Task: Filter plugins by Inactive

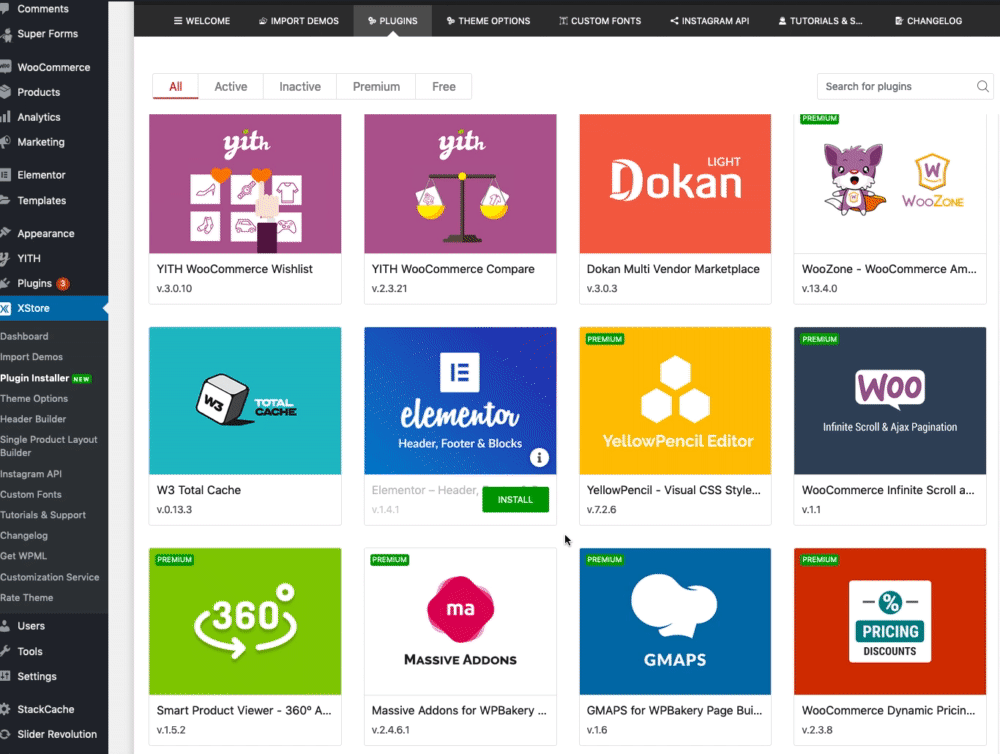Action: coord(300,87)
